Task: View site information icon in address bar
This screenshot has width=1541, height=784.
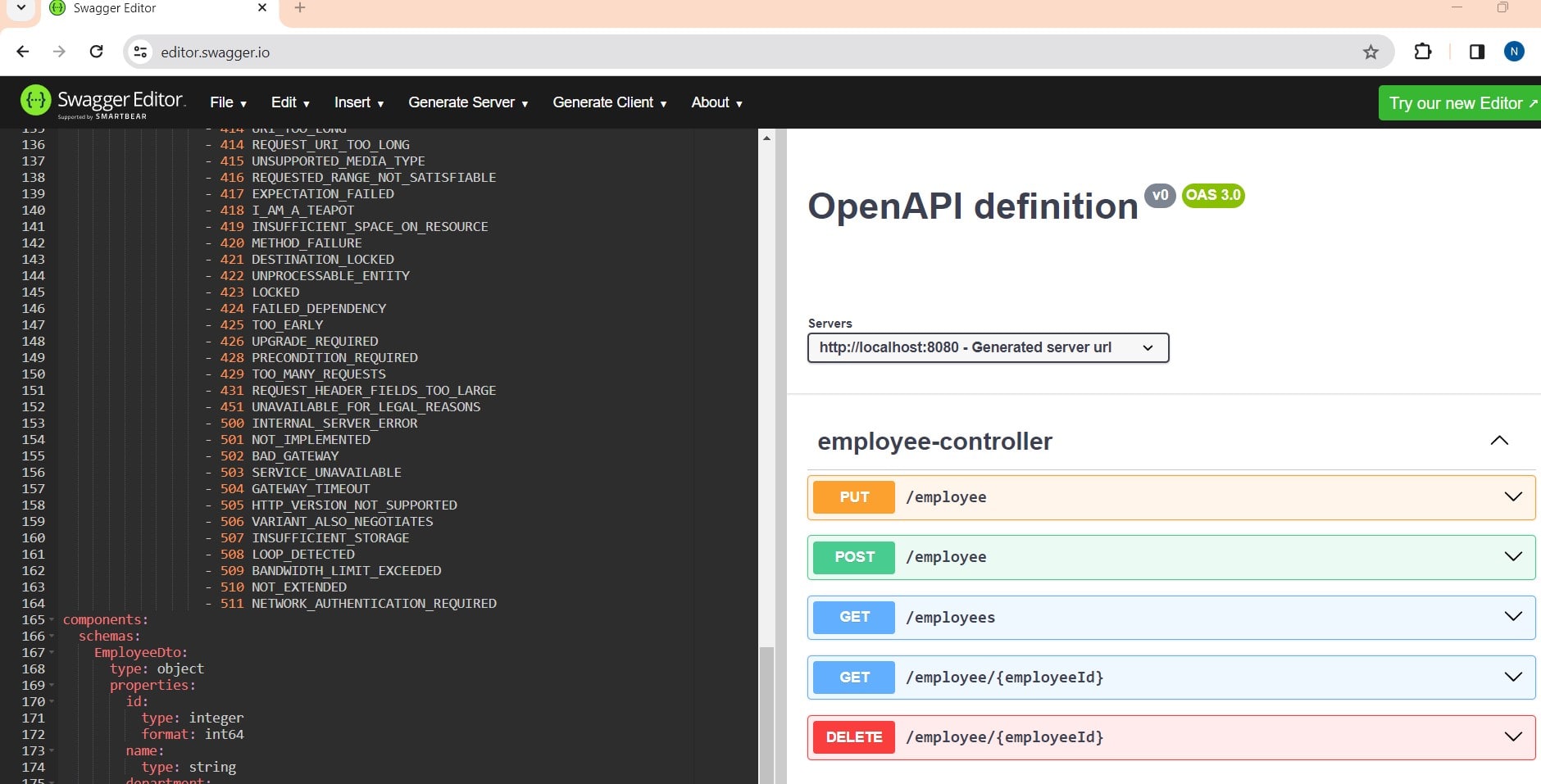Action: click(x=140, y=52)
